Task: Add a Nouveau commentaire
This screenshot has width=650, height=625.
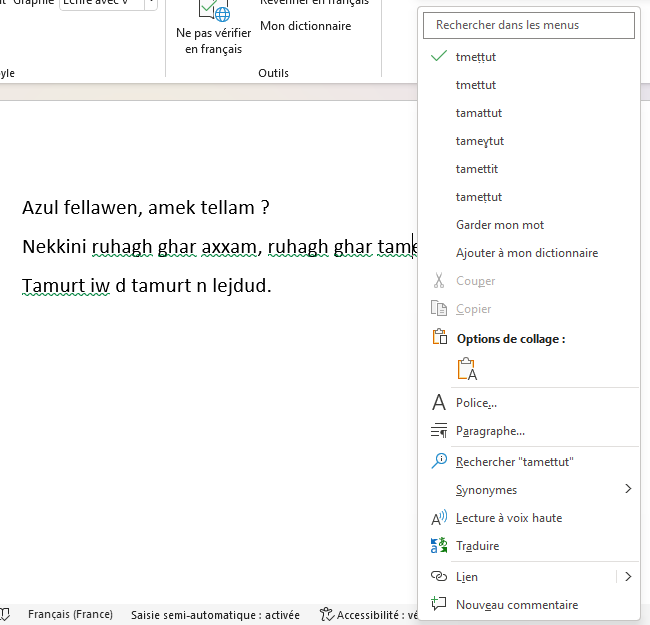Action: coord(517,605)
